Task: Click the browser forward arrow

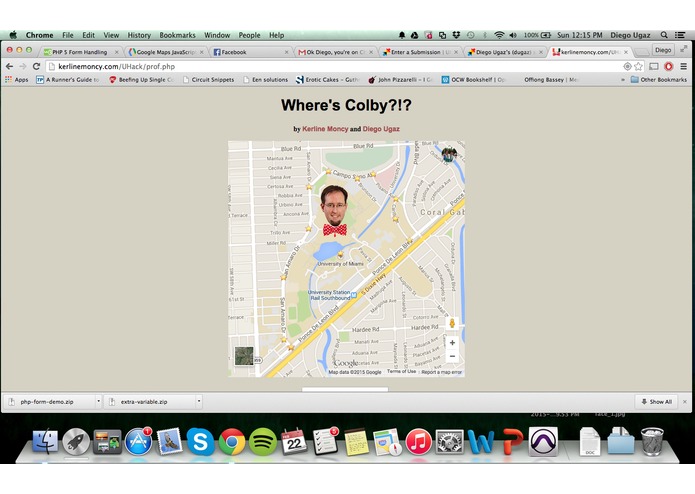Action: [23, 66]
